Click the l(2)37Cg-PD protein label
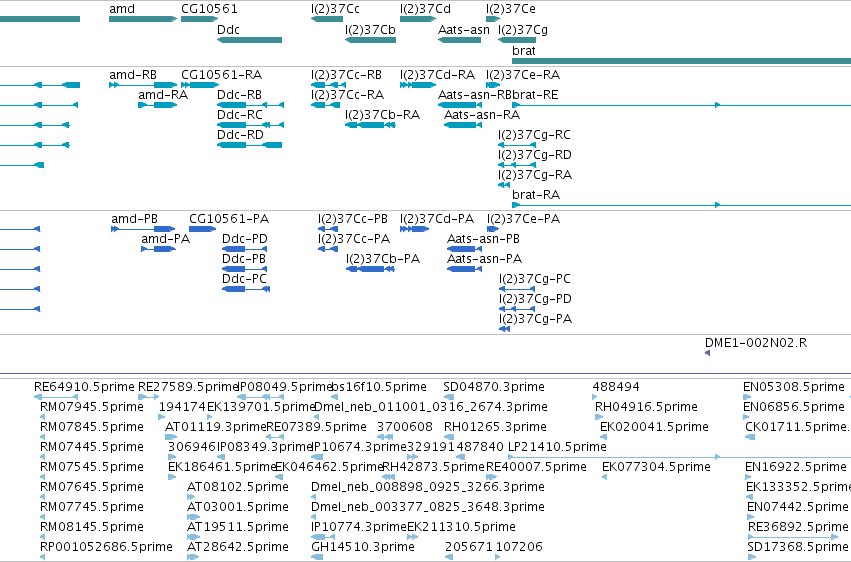The image size is (851, 562). 535,299
